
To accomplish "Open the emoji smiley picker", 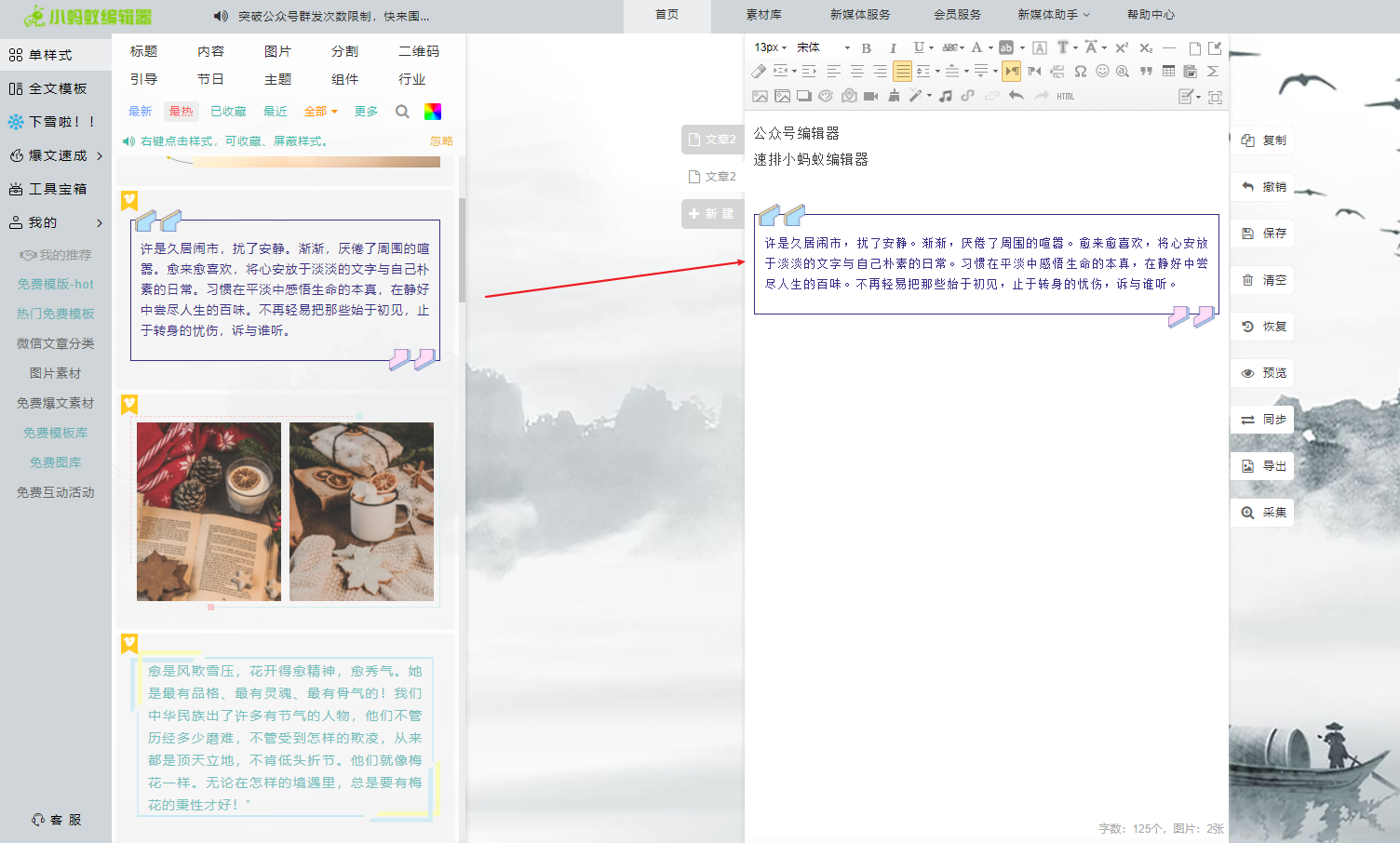I will pos(1102,71).
